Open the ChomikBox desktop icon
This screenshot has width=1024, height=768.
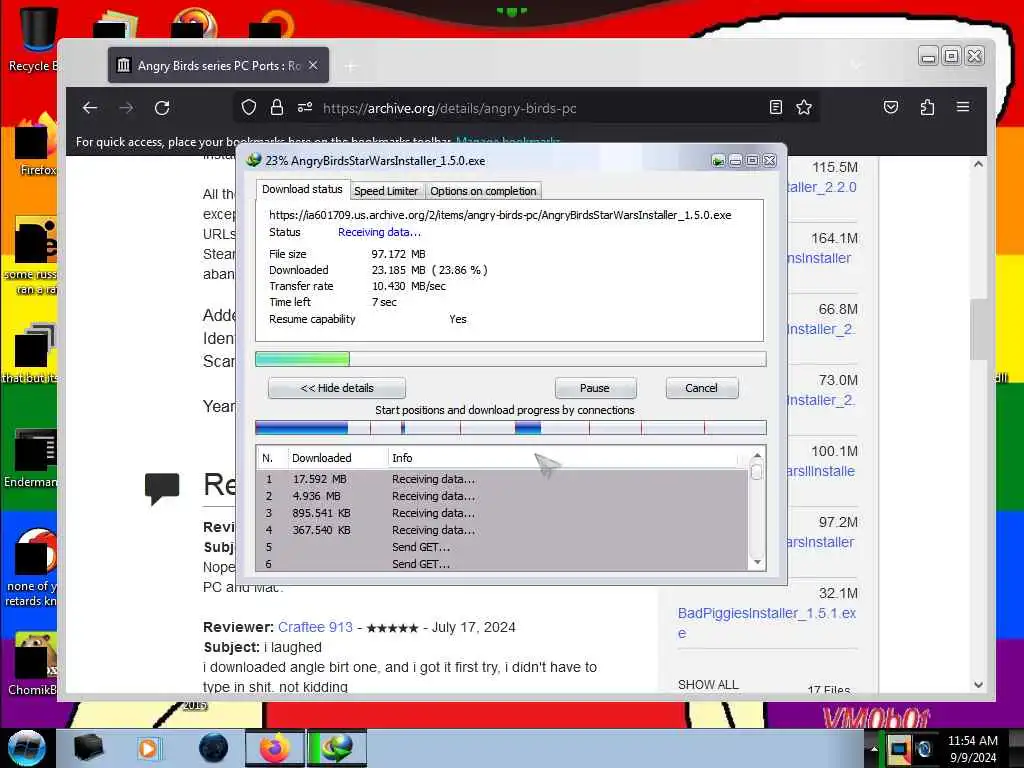(34, 664)
